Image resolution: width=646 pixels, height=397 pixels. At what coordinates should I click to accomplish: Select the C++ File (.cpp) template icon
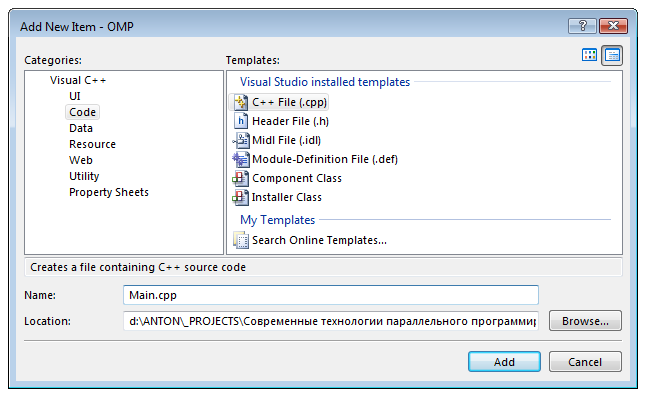pyautogui.click(x=241, y=102)
